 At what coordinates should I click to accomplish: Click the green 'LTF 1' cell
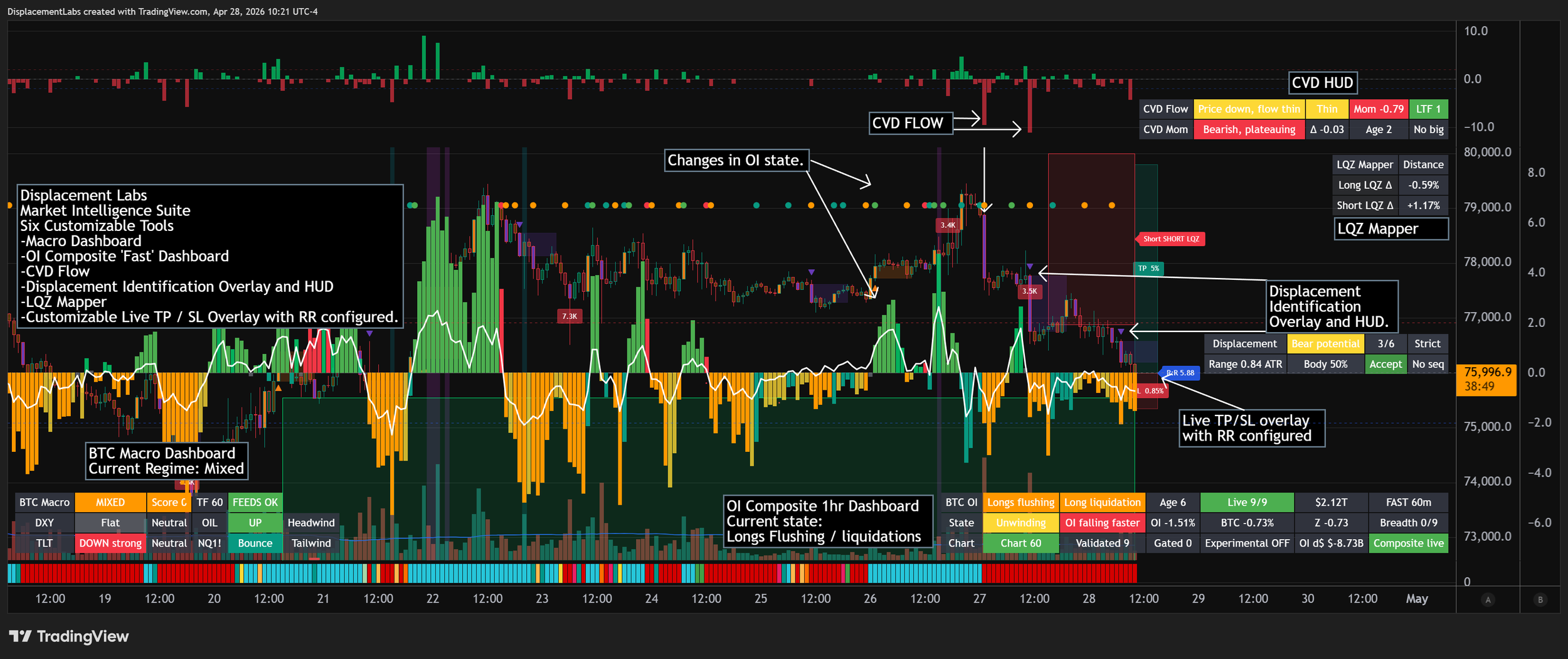tap(1428, 109)
